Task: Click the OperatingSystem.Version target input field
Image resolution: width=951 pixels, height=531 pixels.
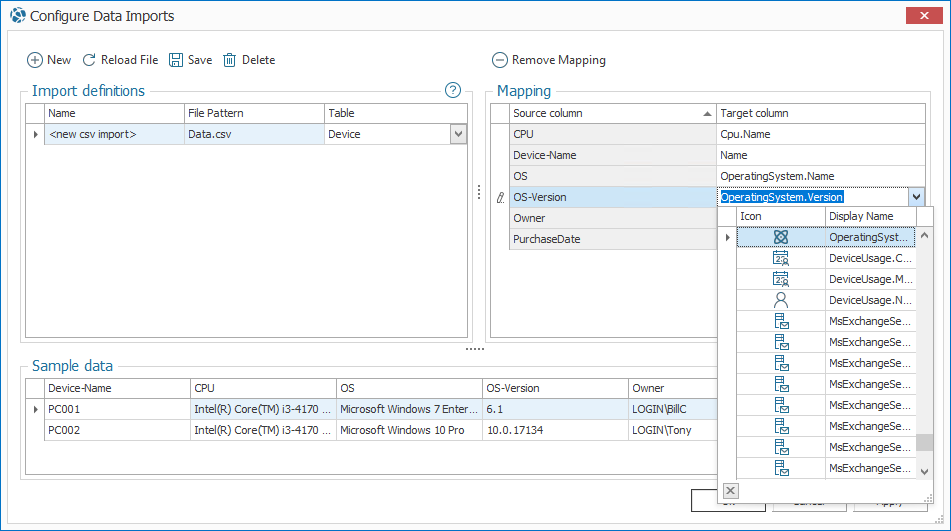Action: [813, 197]
